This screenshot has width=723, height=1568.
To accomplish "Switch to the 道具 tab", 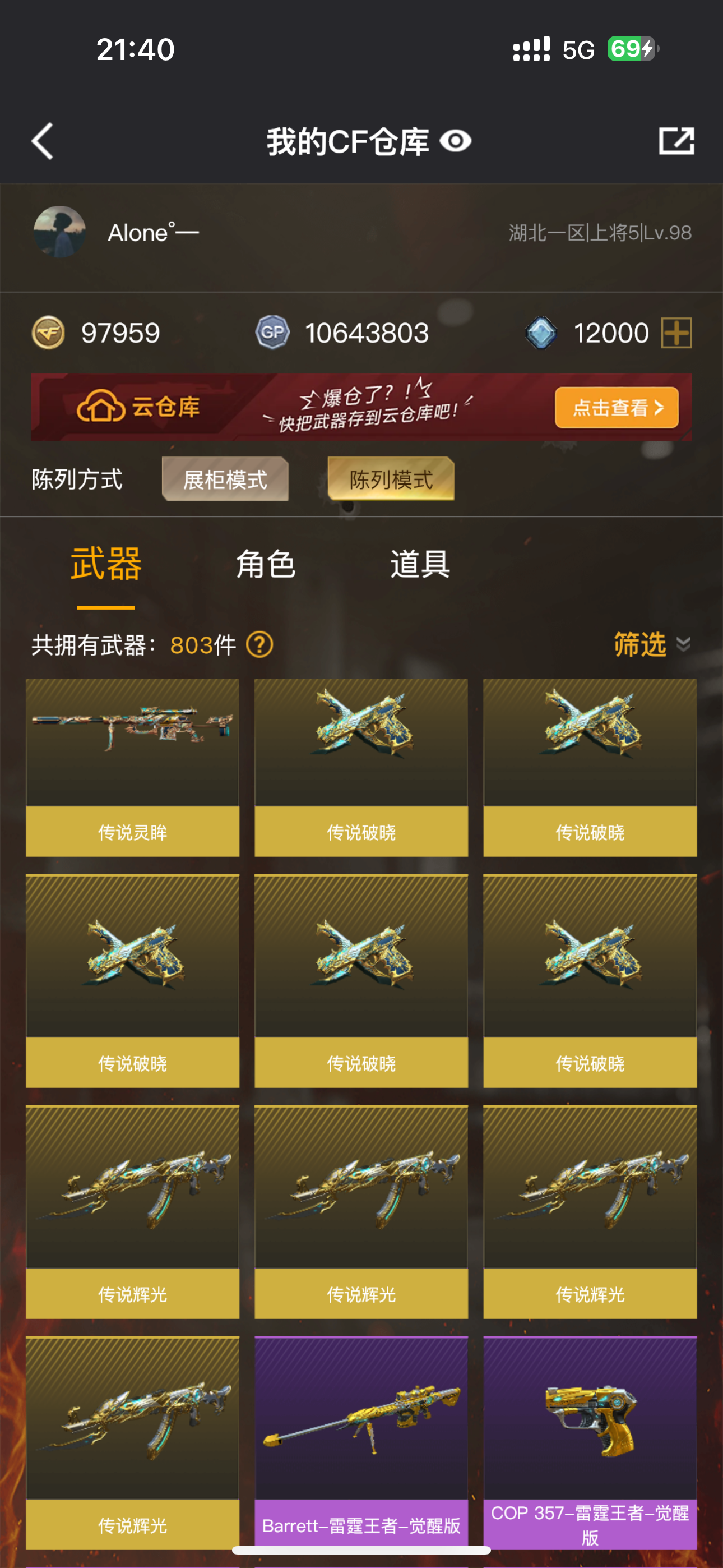I will [420, 564].
